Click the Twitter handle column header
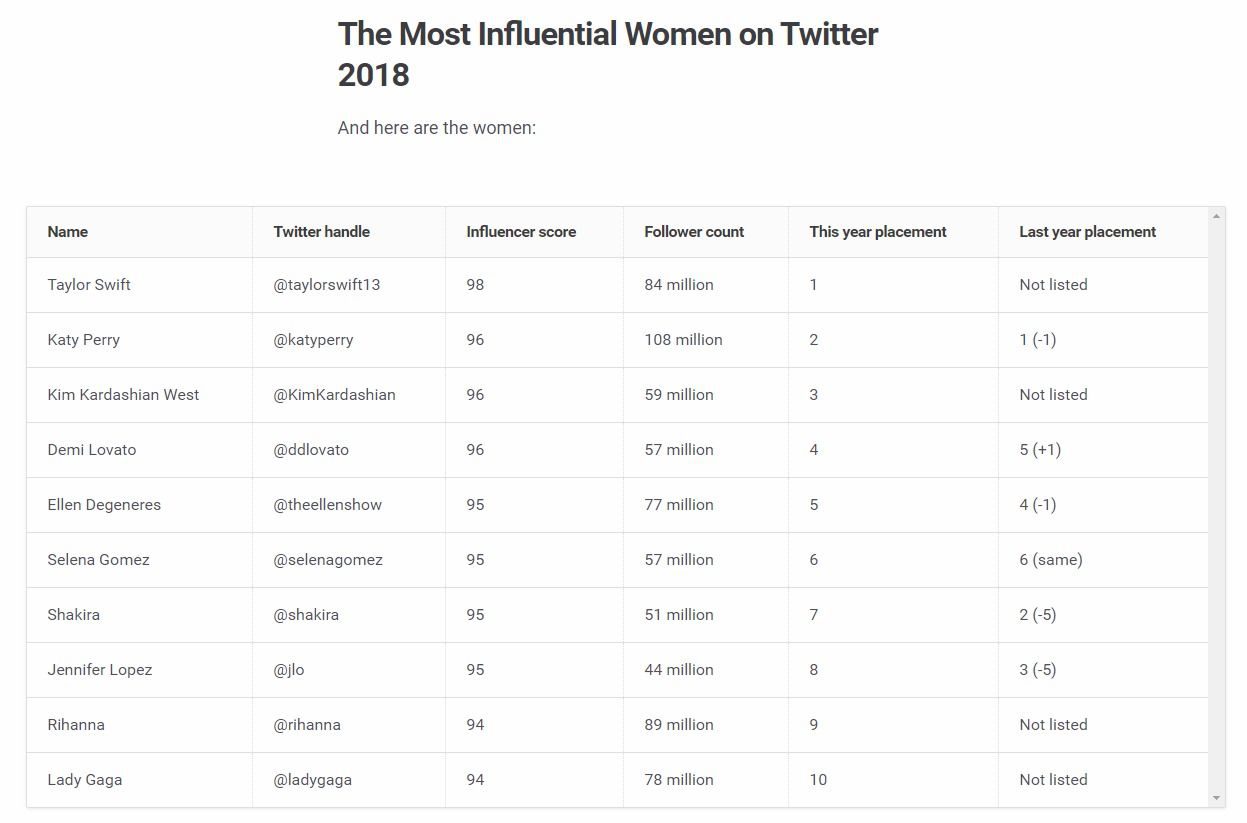1247x823 pixels. pos(322,232)
